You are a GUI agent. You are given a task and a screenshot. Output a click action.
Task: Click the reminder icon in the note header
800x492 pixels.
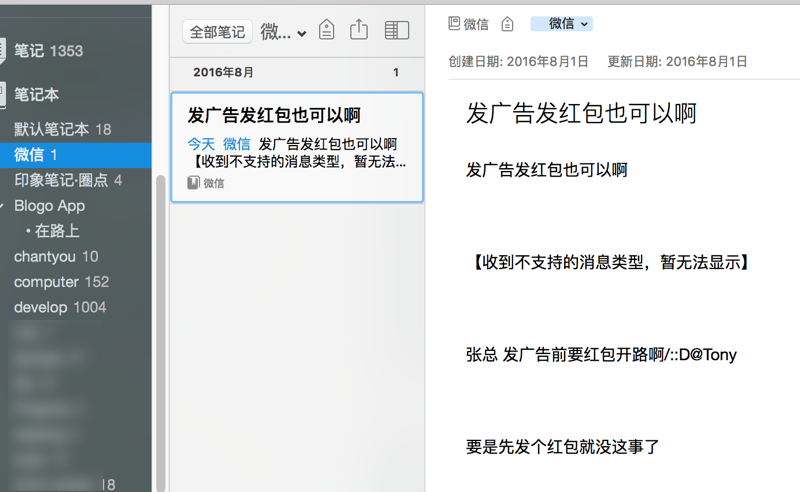point(507,23)
